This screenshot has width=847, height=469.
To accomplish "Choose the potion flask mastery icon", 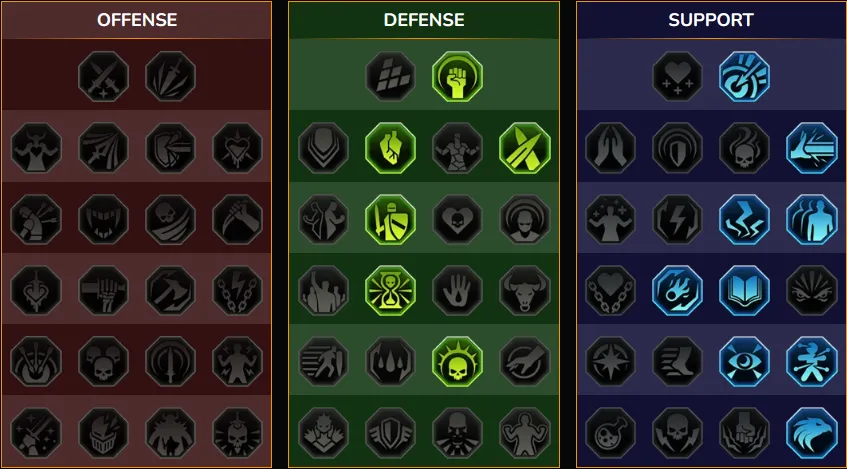I will pos(610,433).
